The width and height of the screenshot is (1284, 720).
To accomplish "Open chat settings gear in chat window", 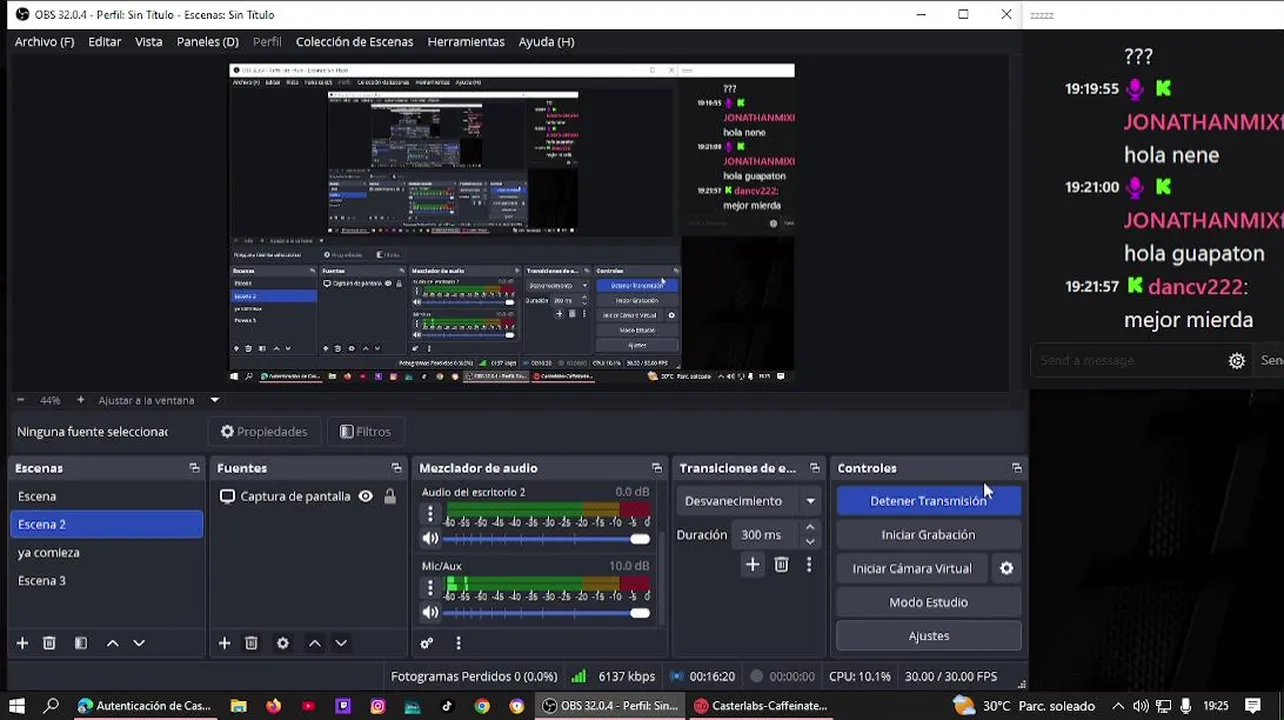I will tap(1237, 361).
